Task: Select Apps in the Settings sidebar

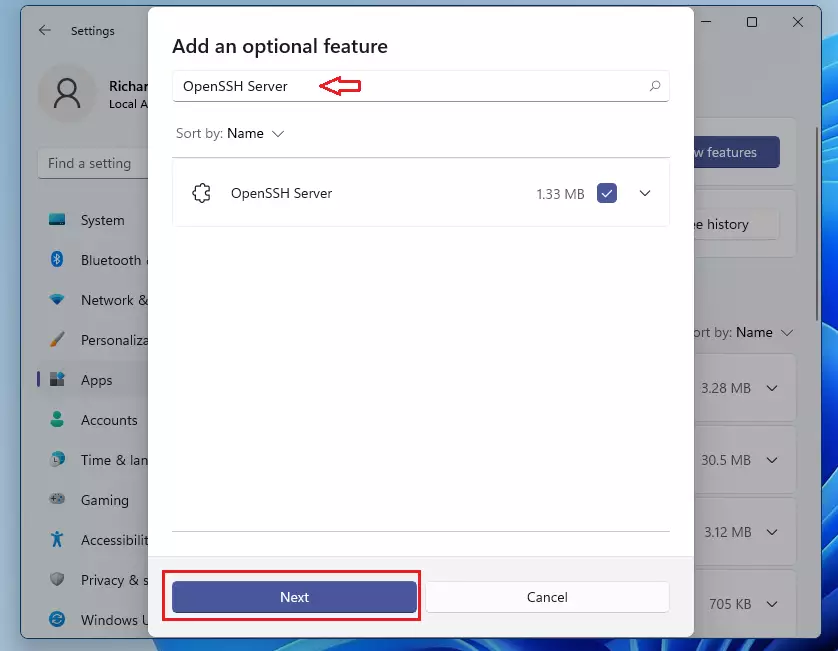Action: pos(93,379)
